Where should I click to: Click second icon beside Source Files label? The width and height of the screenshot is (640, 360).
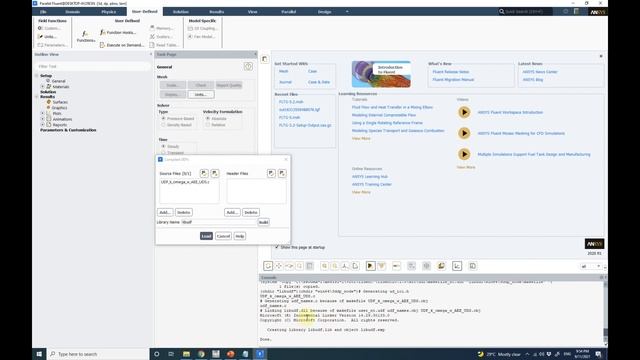tap(215, 173)
